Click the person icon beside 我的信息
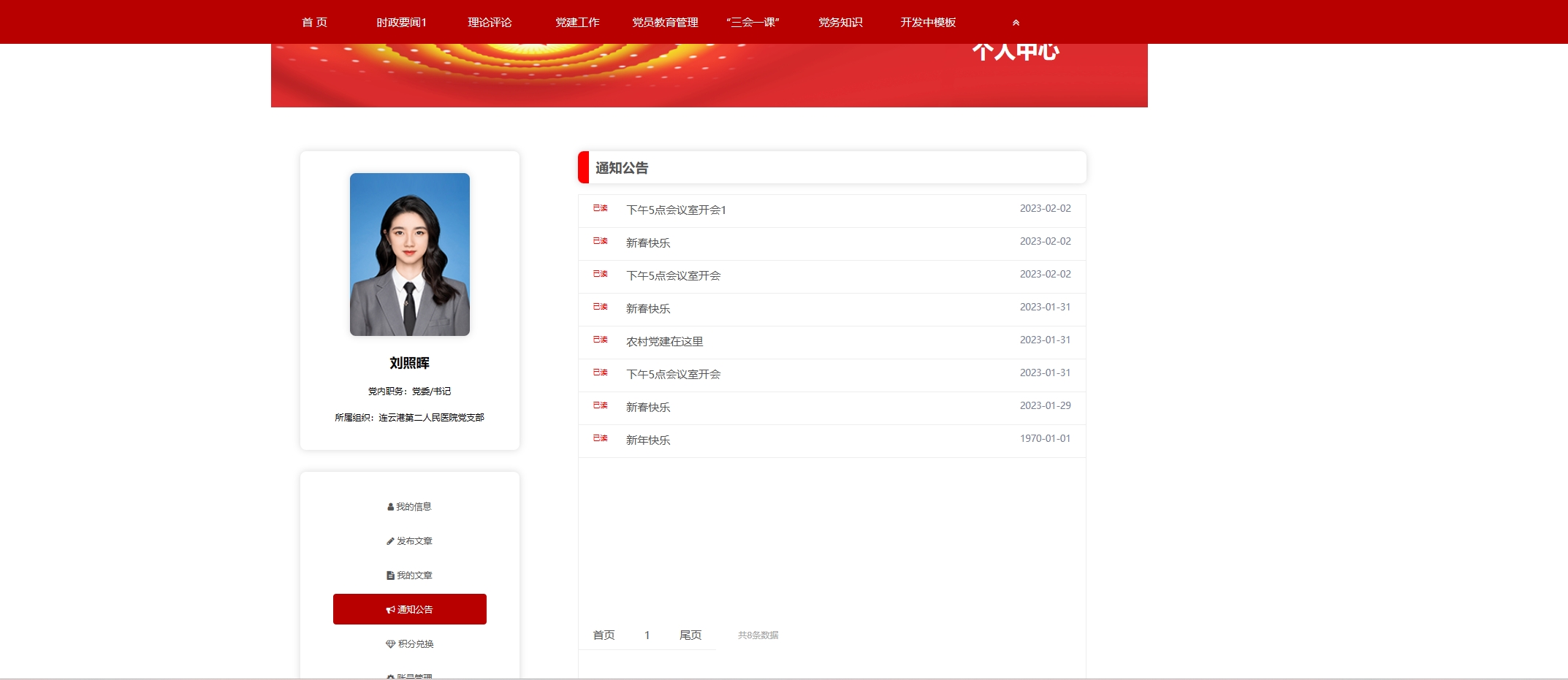The height and width of the screenshot is (680, 1568). pos(390,507)
